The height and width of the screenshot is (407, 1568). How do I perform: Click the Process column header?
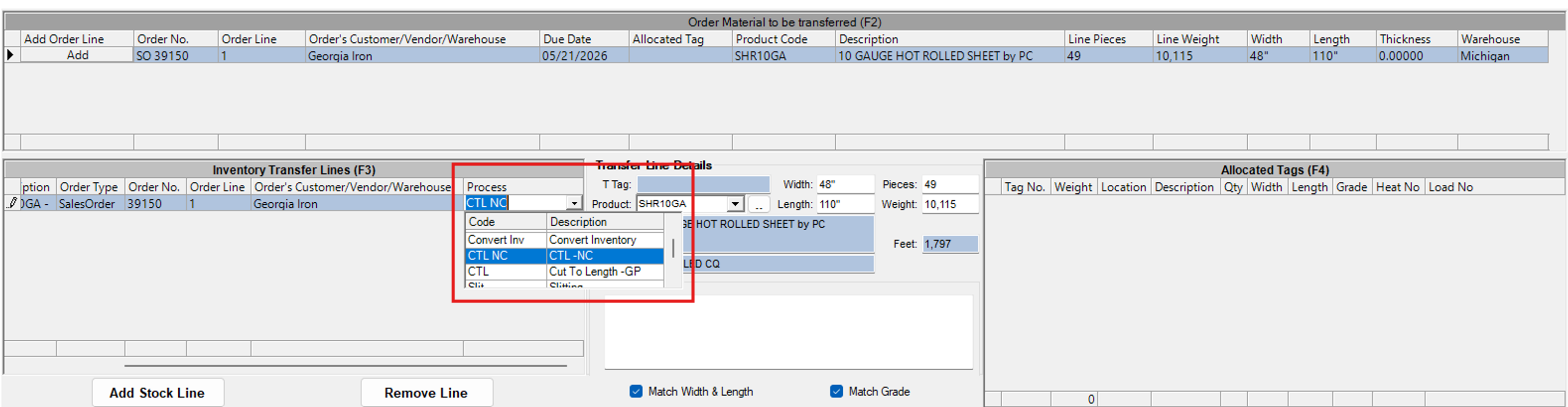[x=523, y=187]
